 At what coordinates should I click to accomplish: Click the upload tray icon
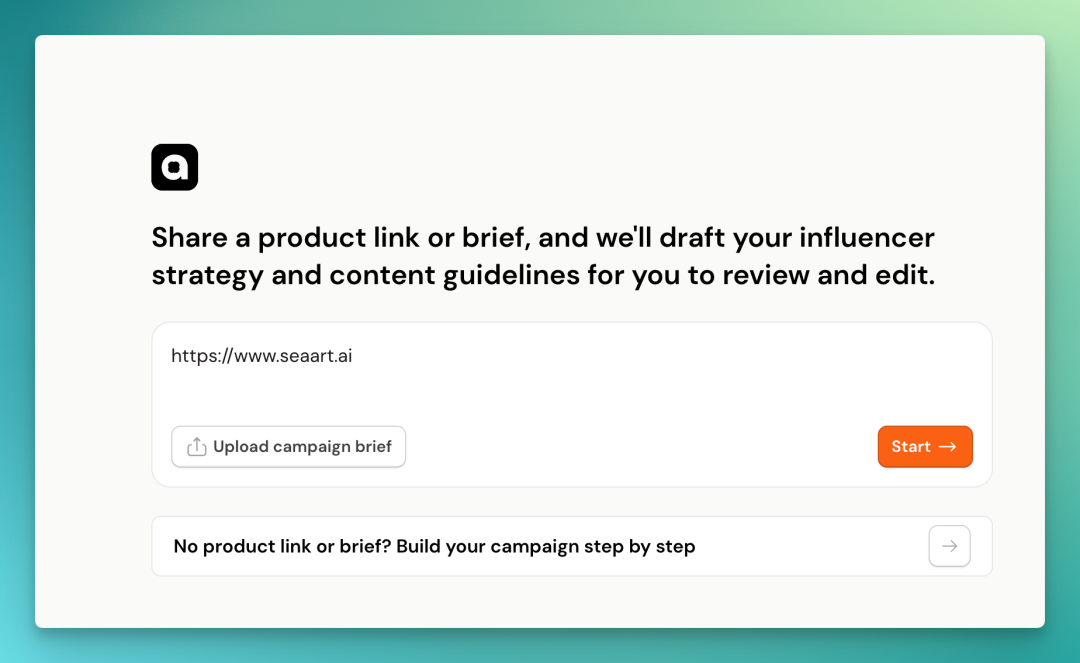196,447
